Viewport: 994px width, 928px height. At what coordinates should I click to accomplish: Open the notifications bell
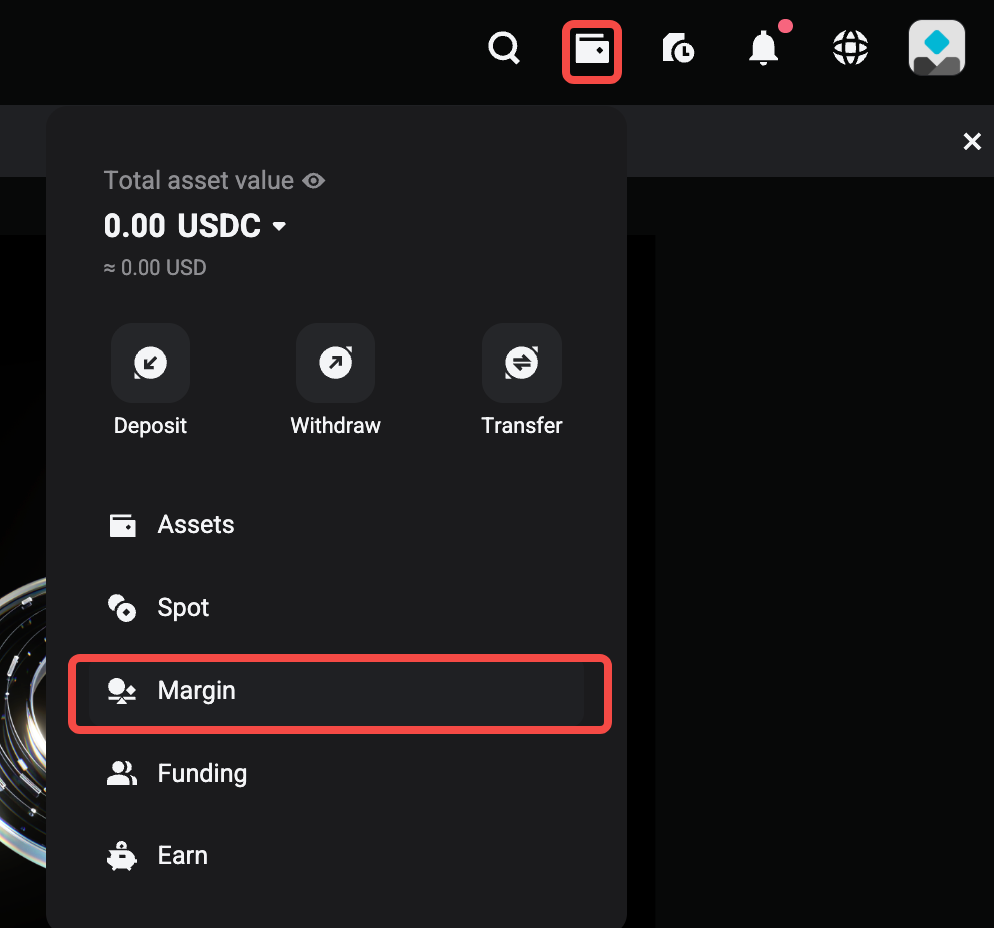point(763,49)
